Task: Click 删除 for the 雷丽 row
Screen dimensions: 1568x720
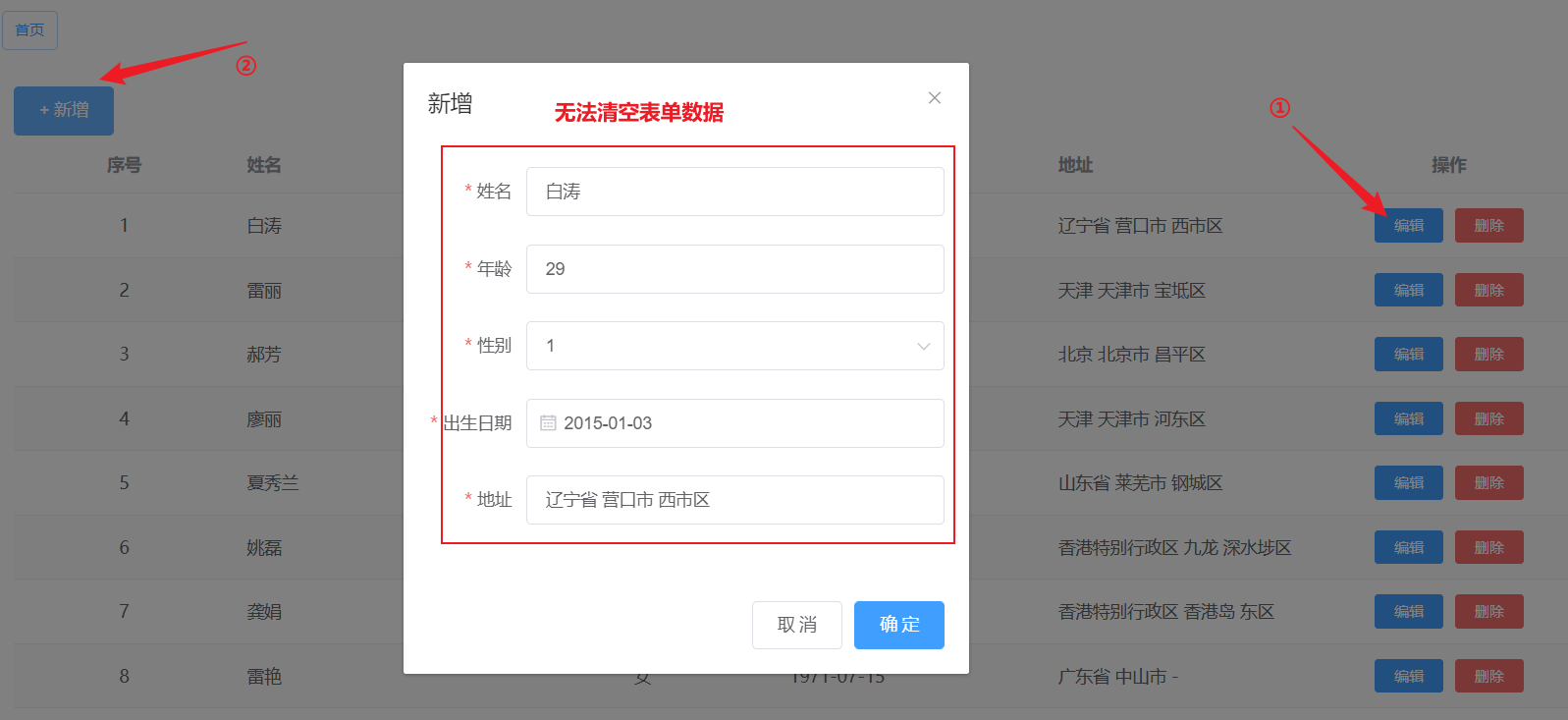Action: coord(1489,291)
